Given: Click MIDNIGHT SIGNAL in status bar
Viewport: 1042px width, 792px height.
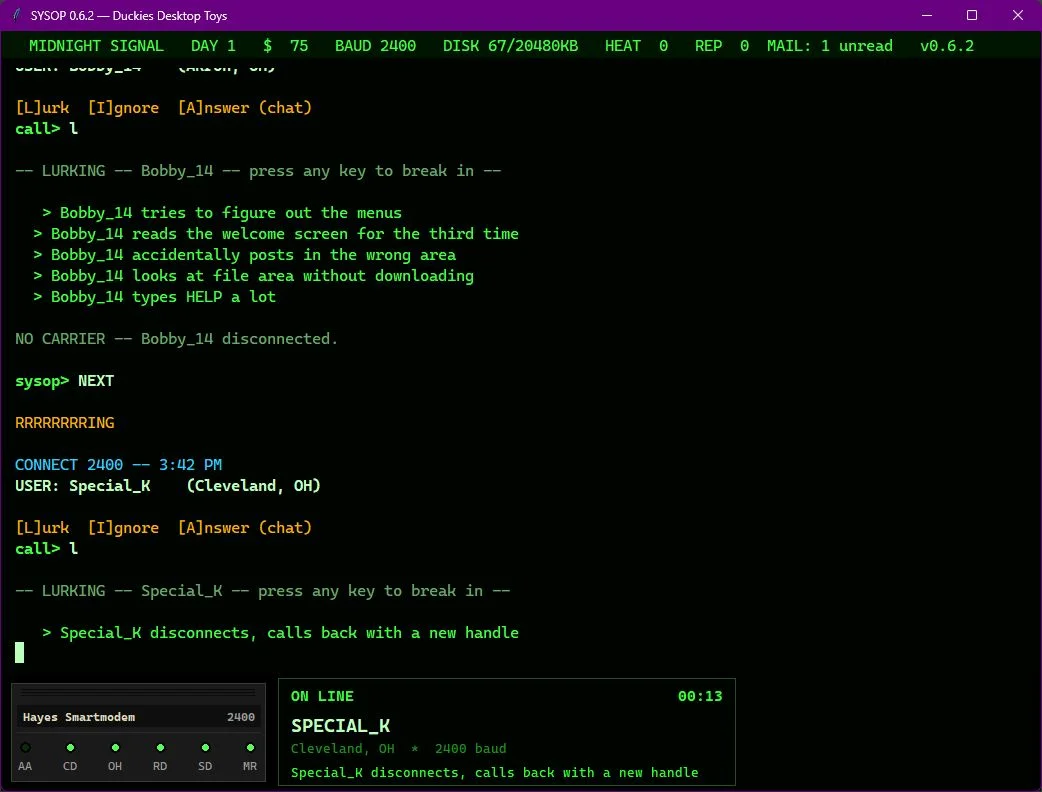Looking at the screenshot, I should tap(96, 46).
